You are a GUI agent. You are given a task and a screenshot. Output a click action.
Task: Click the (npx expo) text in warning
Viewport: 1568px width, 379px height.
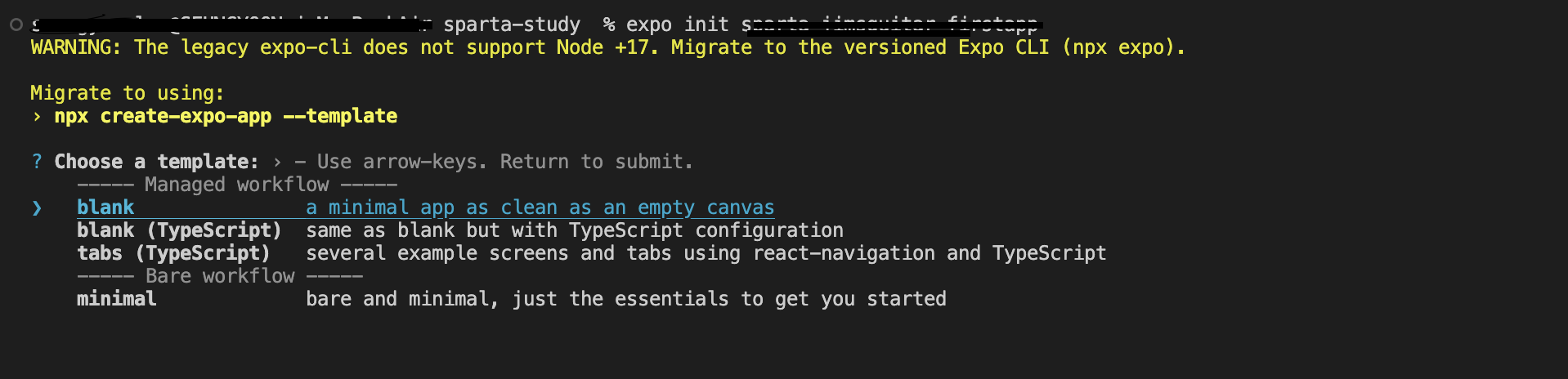tap(1123, 47)
